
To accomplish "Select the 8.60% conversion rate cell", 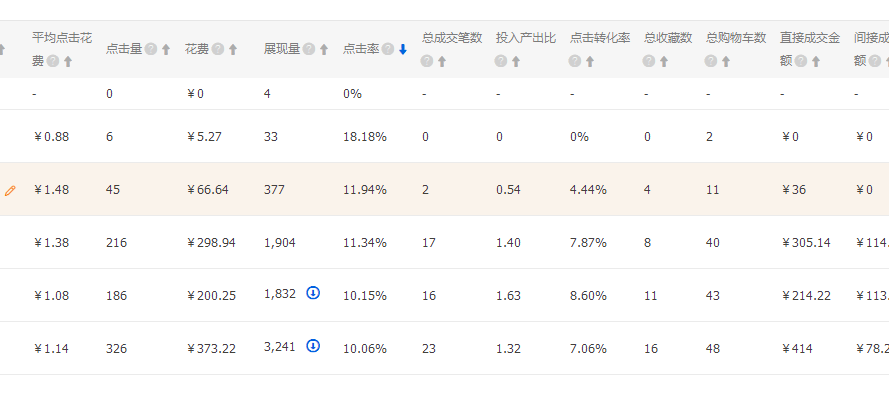I will (x=588, y=296).
